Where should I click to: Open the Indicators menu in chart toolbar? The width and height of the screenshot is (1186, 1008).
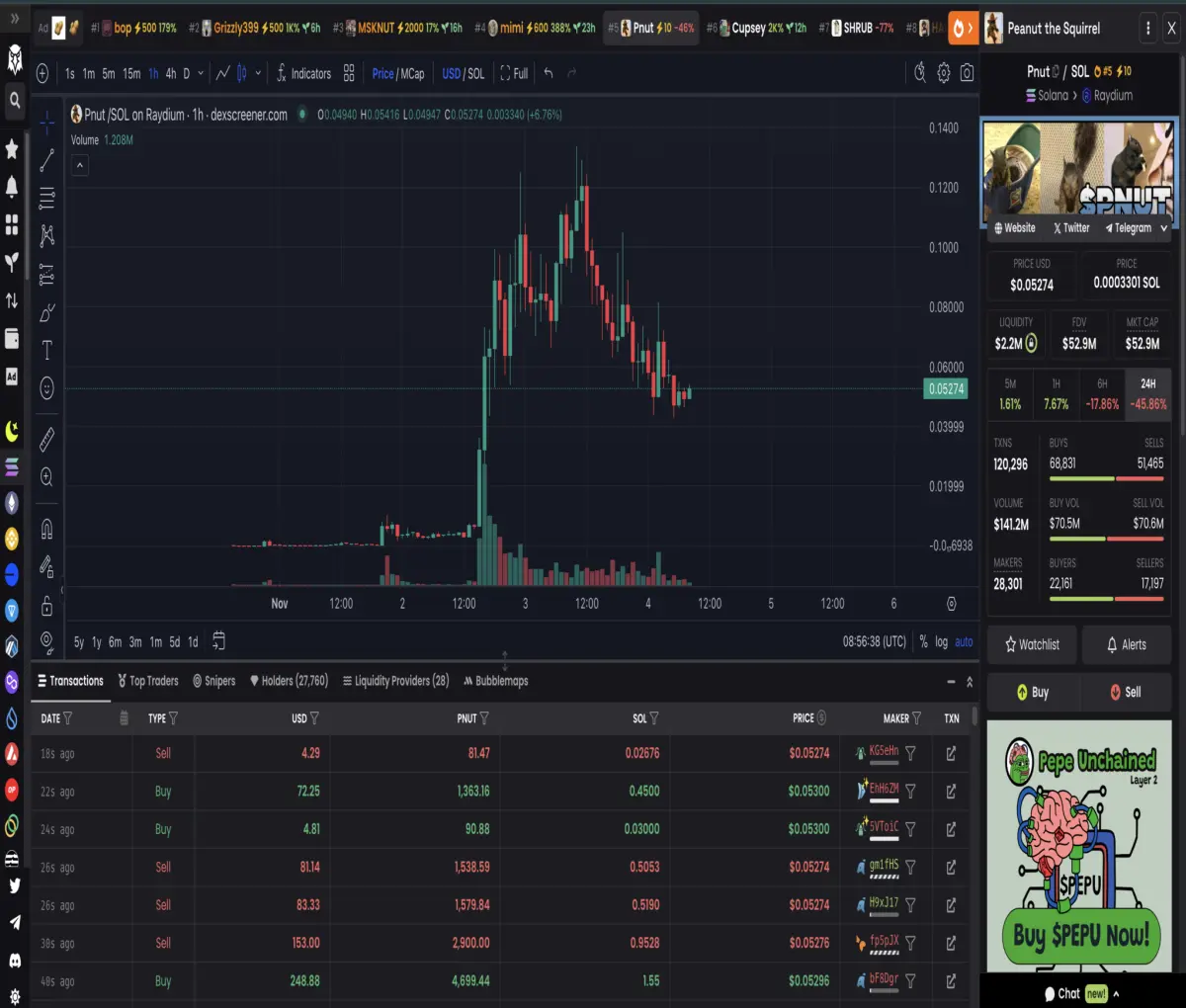tap(303, 73)
